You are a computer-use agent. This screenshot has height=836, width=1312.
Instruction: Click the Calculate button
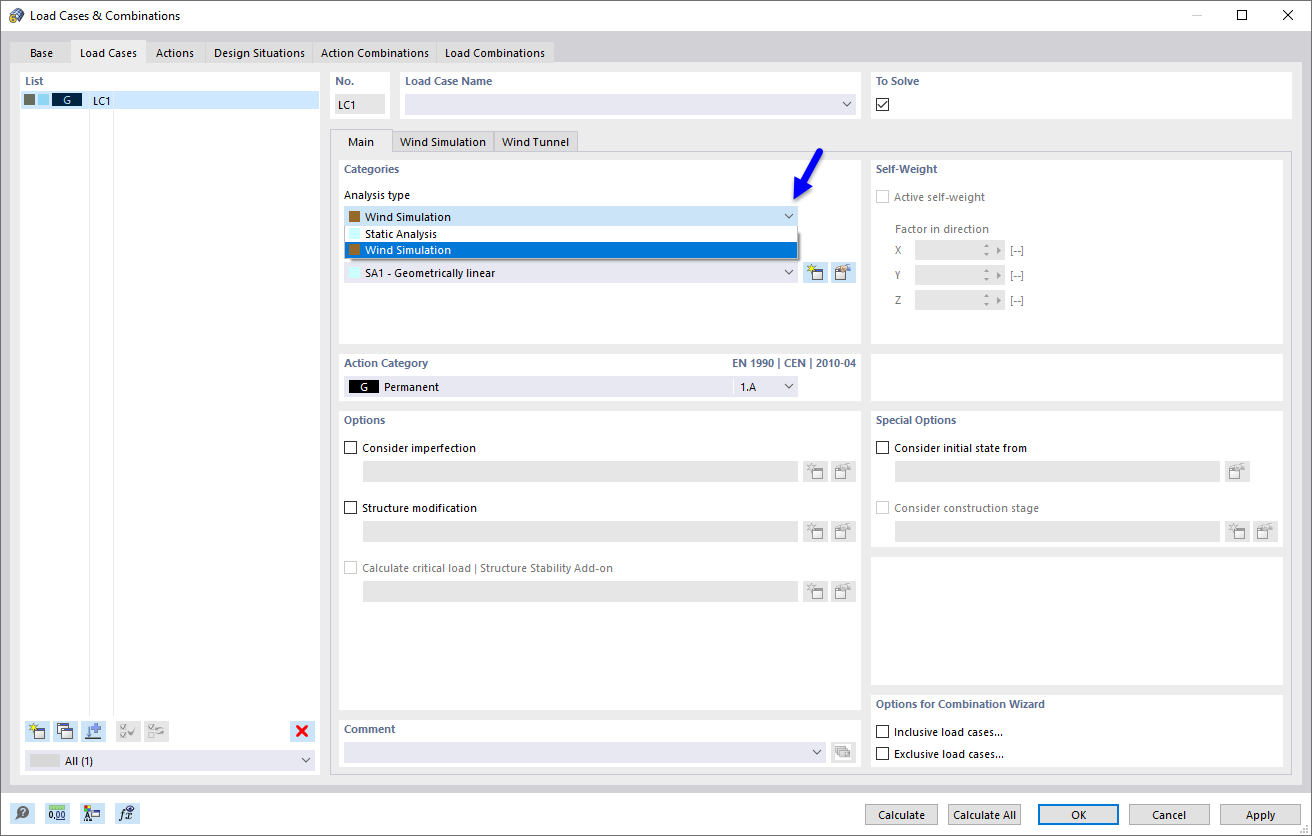[902, 814]
